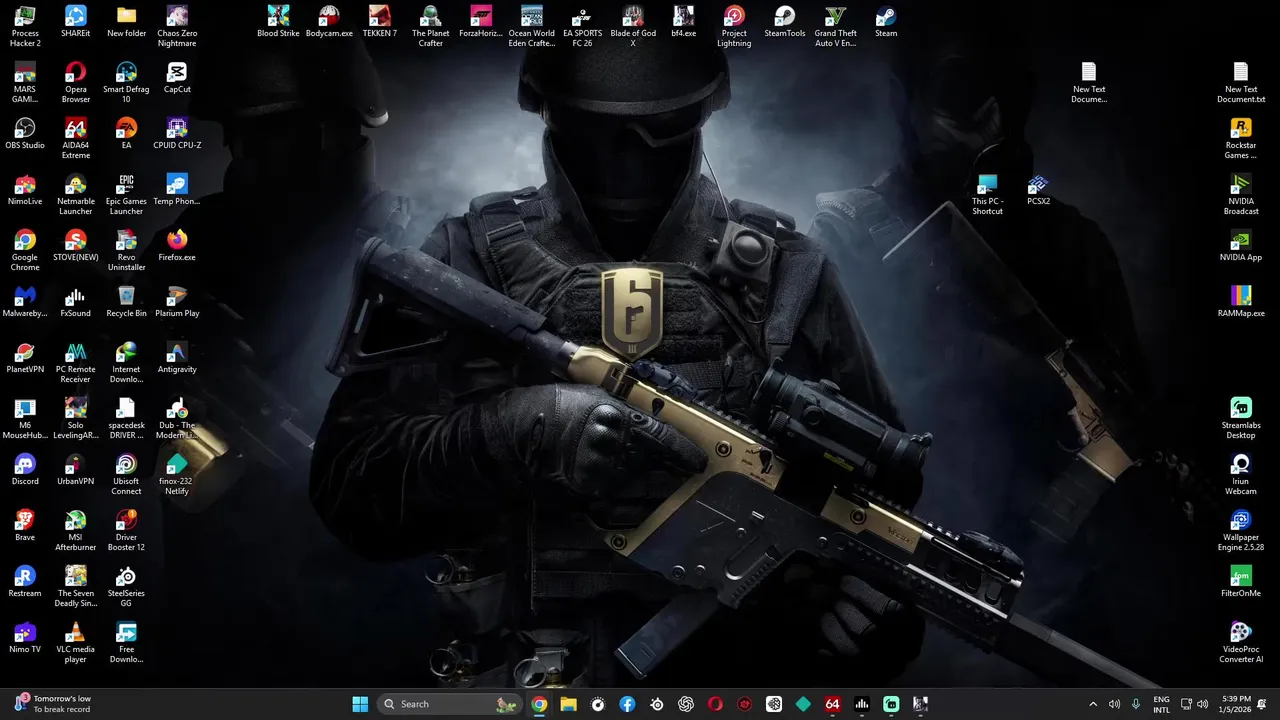
Task: Select MSI Afterburner shortcut
Action: tap(75, 530)
